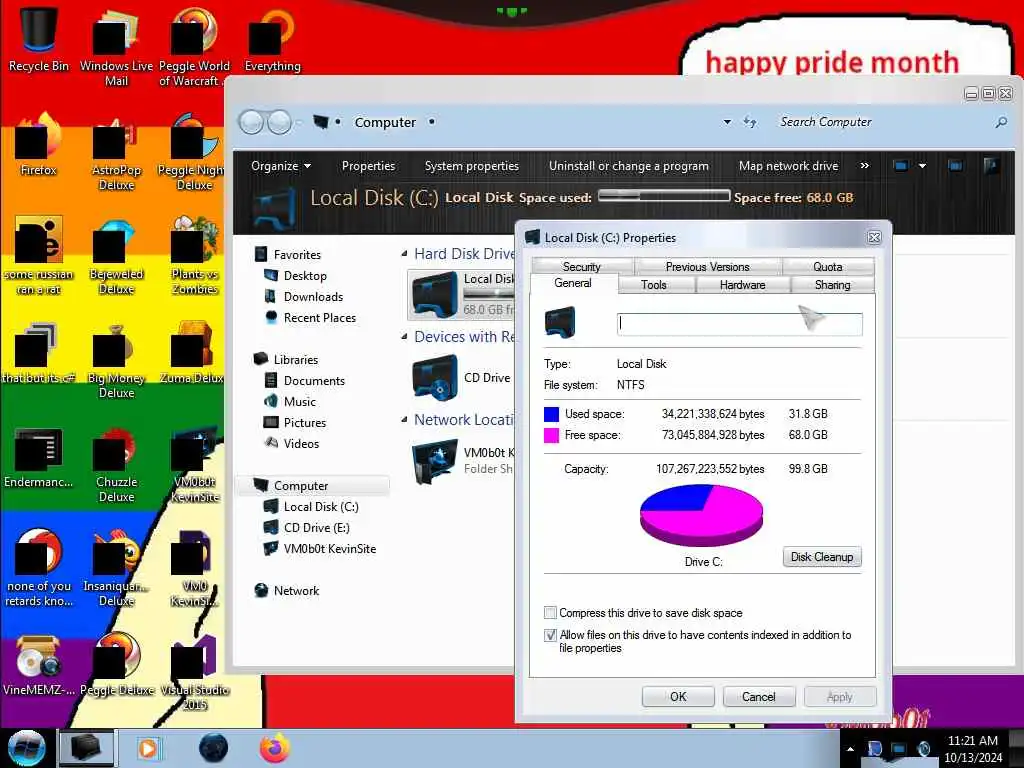Expand the address bar history dropdown arrow
Viewport: 1024px width, 768px height.
[x=727, y=122]
